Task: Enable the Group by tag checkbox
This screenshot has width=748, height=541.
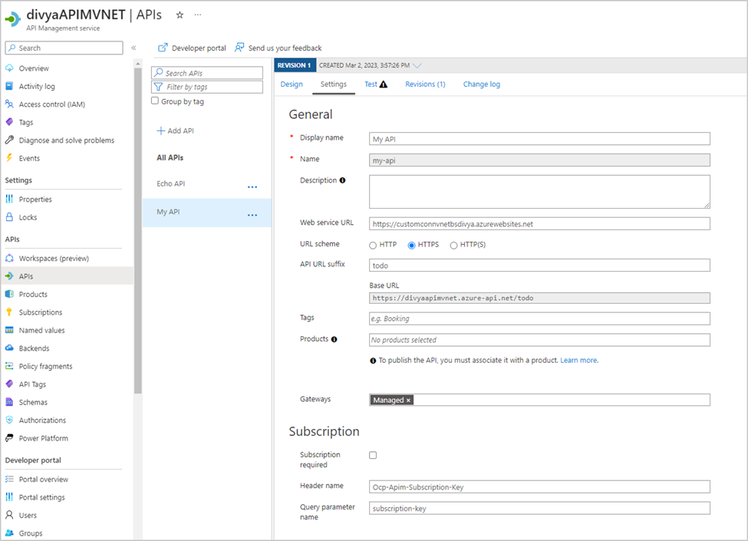Action: [x=155, y=101]
